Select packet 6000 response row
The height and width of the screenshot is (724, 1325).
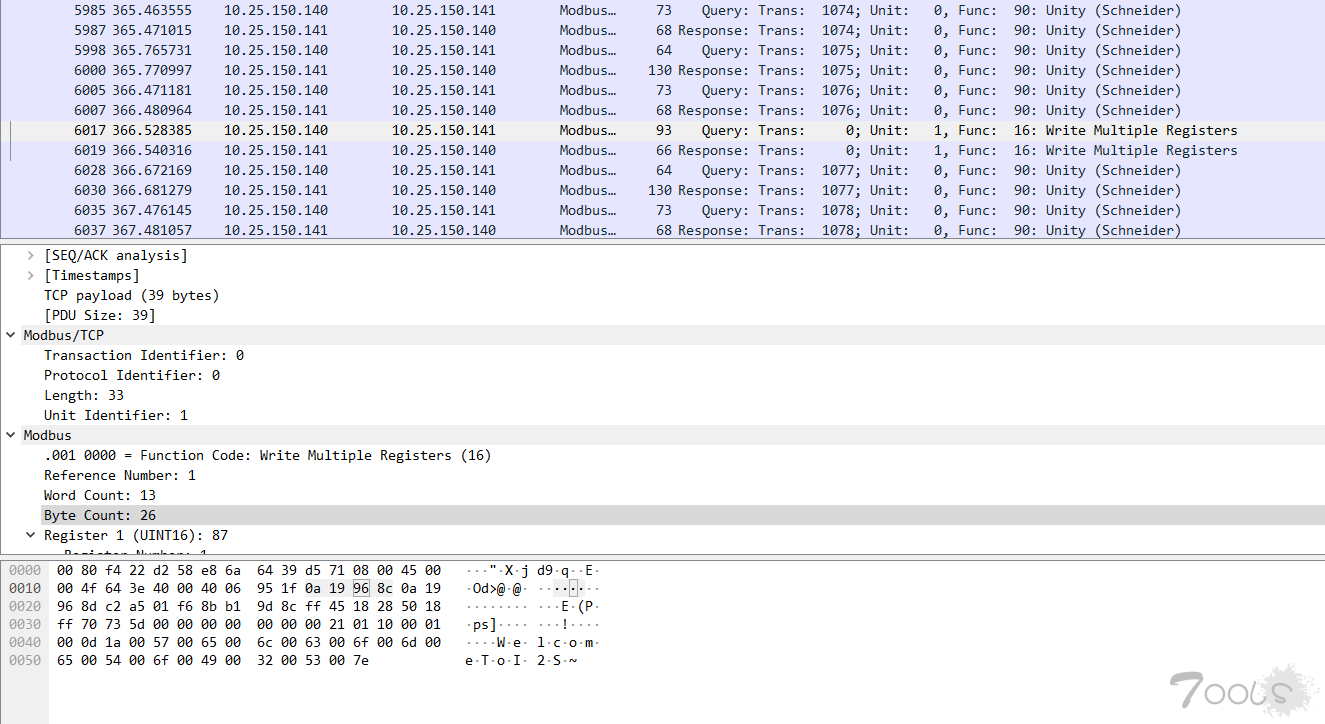pyautogui.click(x=662, y=70)
